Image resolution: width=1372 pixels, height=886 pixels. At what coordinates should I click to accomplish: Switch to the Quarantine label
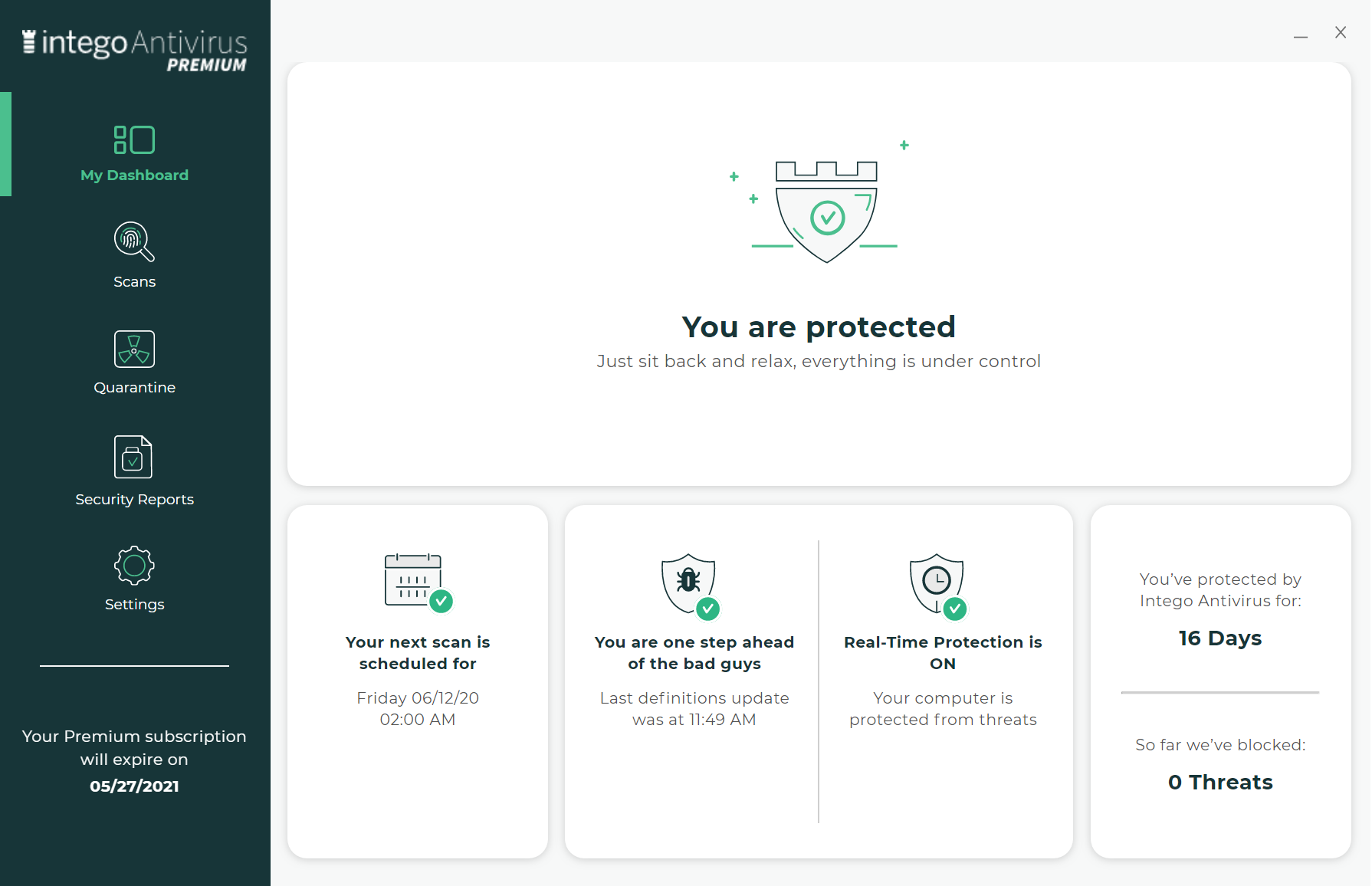tap(134, 388)
